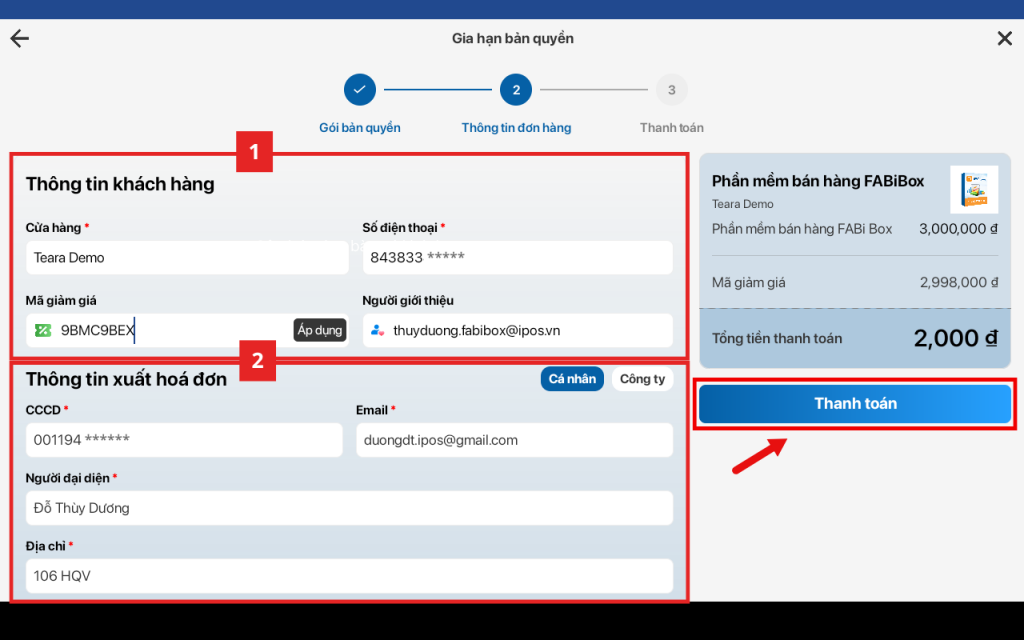
Task: Open the FABiBox product thumbnail
Action: [x=973, y=189]
